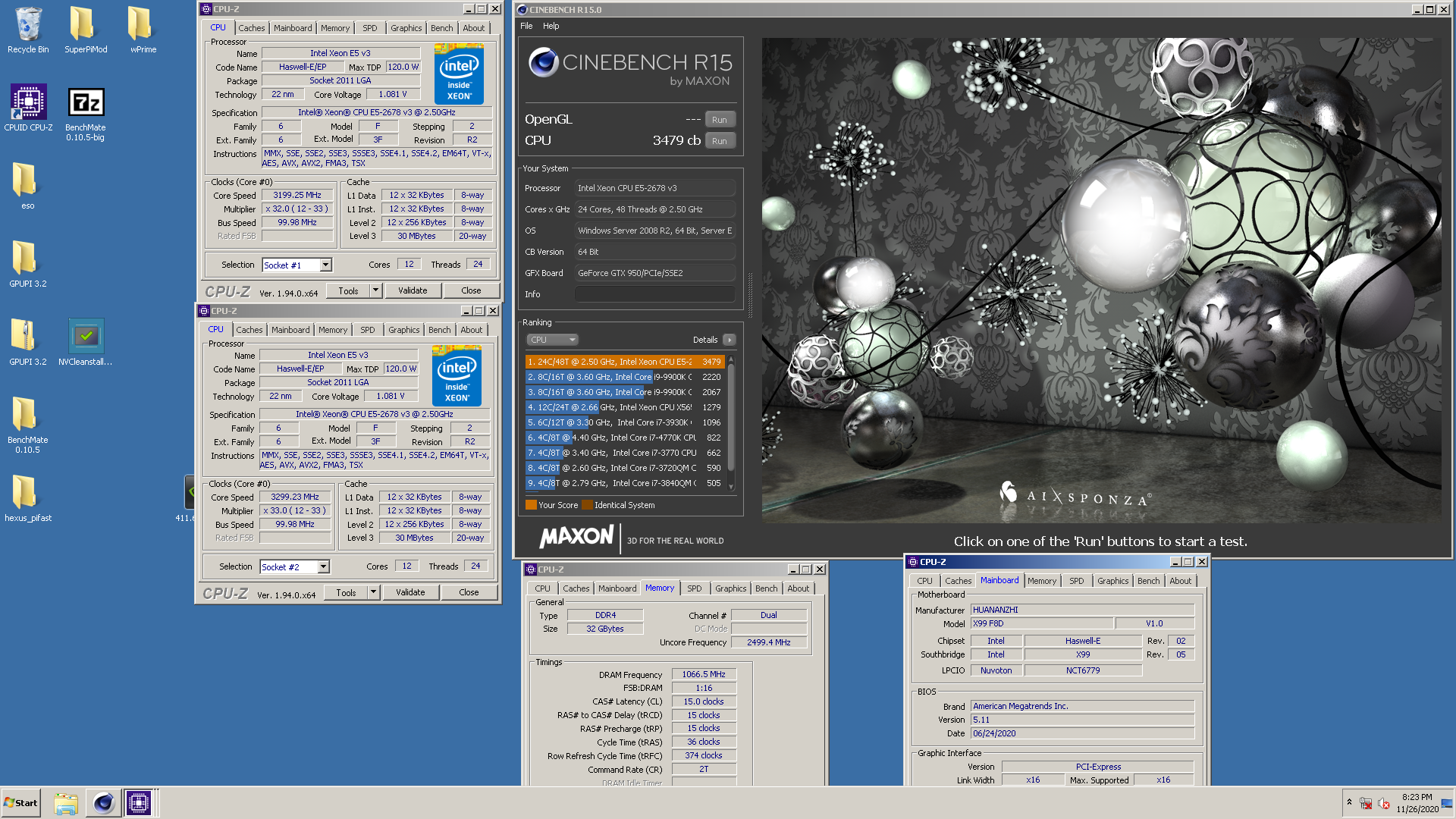This screenshot has width=1456, height=819.
Task: Switch to SPD tab in Memory CPU-Z window
Action: click(695, 588)
